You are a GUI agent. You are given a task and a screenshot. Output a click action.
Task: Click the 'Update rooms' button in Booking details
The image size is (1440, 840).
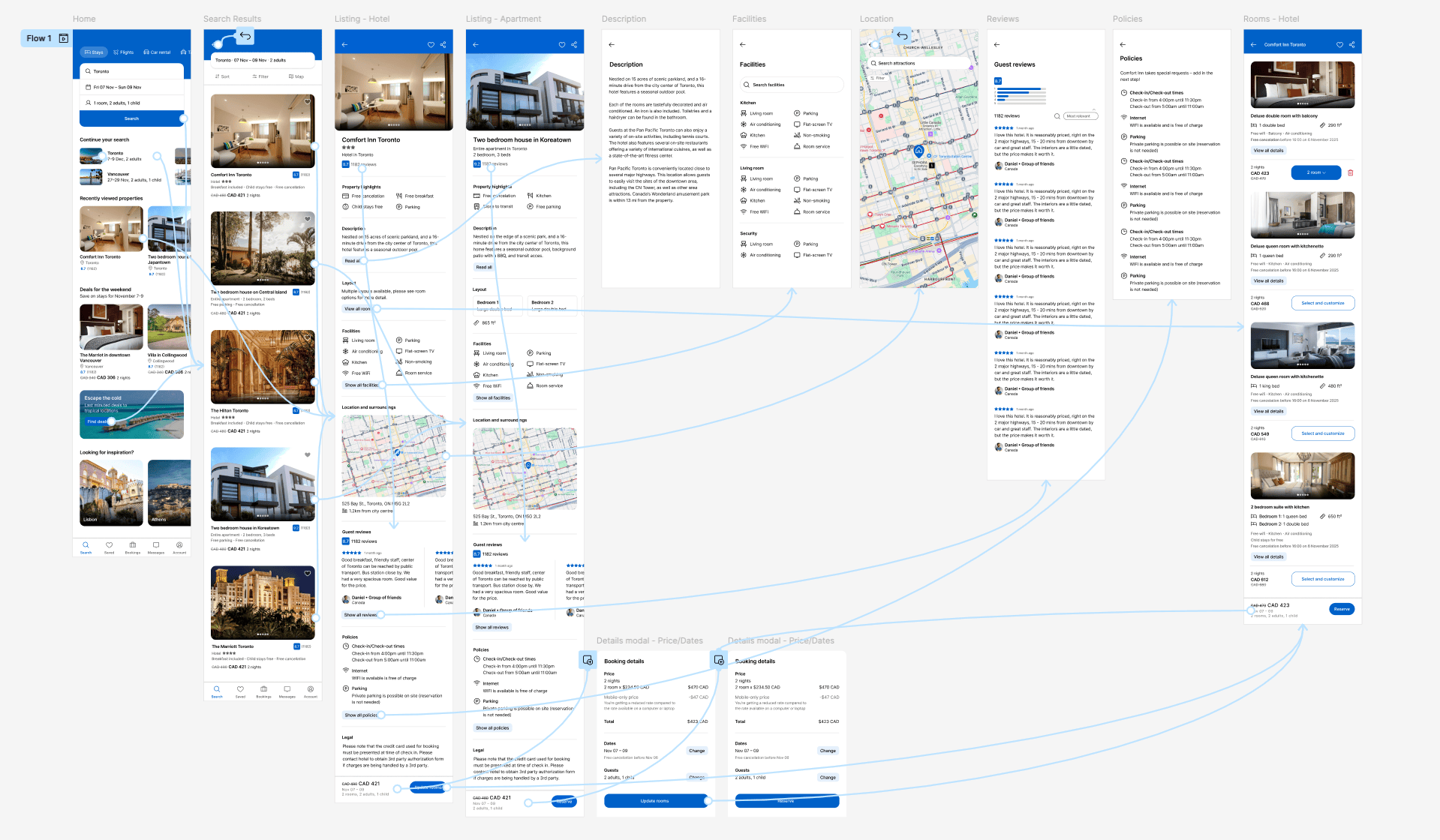click(x=654, y=801)
